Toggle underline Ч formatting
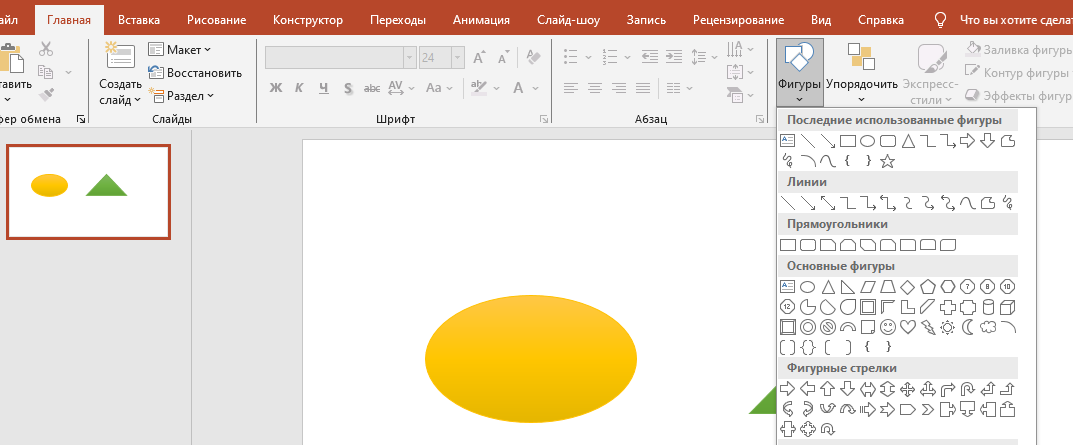 coord(324,88)
